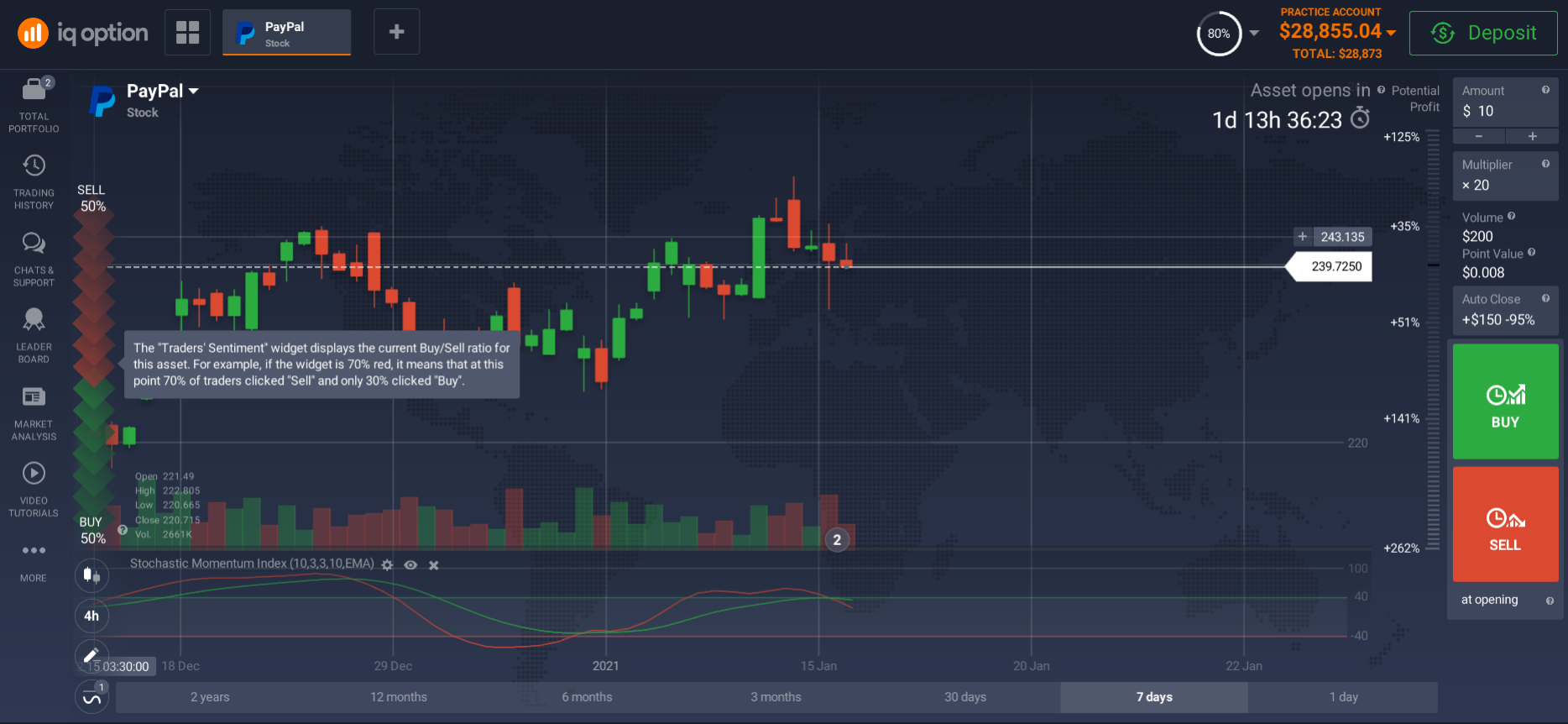Add price alert at 243.135

pyautogui.click(x=1302, y=237)
